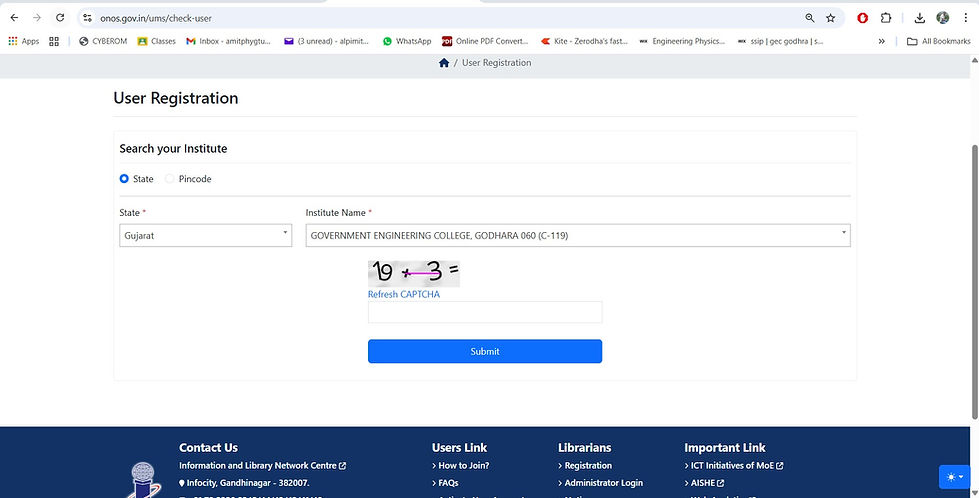Click the tab groups grid icon
The image size is (979, 498).
(54, 41)
